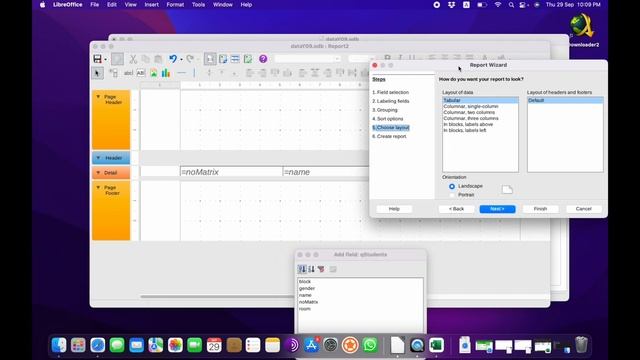The width and height of the screenshot is (640, 360).
Task: Choose 'Columnar, three columns' data layout
Action: [x=471, y=118]
